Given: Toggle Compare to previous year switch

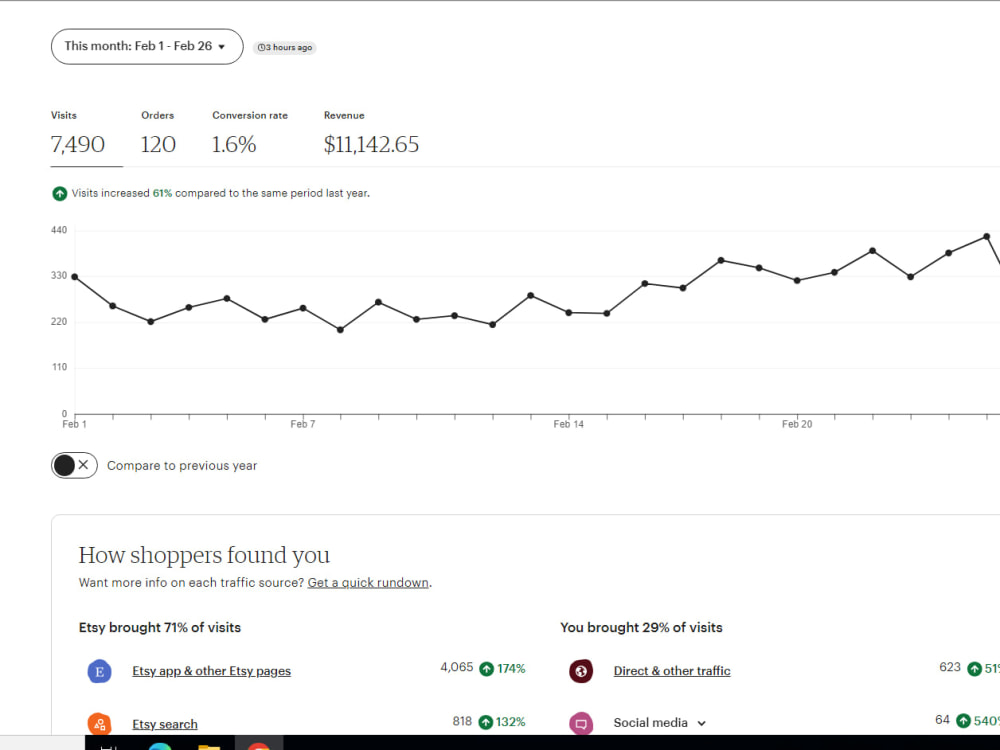Looking at the screenshot, I should point(75,466).
